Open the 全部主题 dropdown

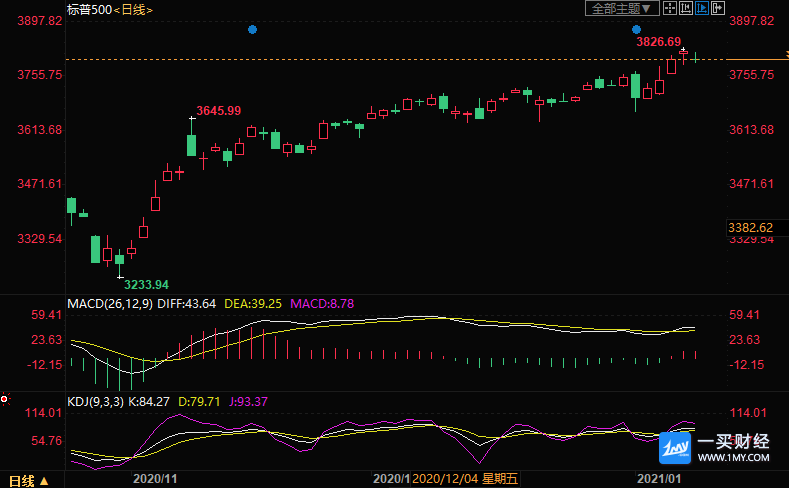point(622,8)
